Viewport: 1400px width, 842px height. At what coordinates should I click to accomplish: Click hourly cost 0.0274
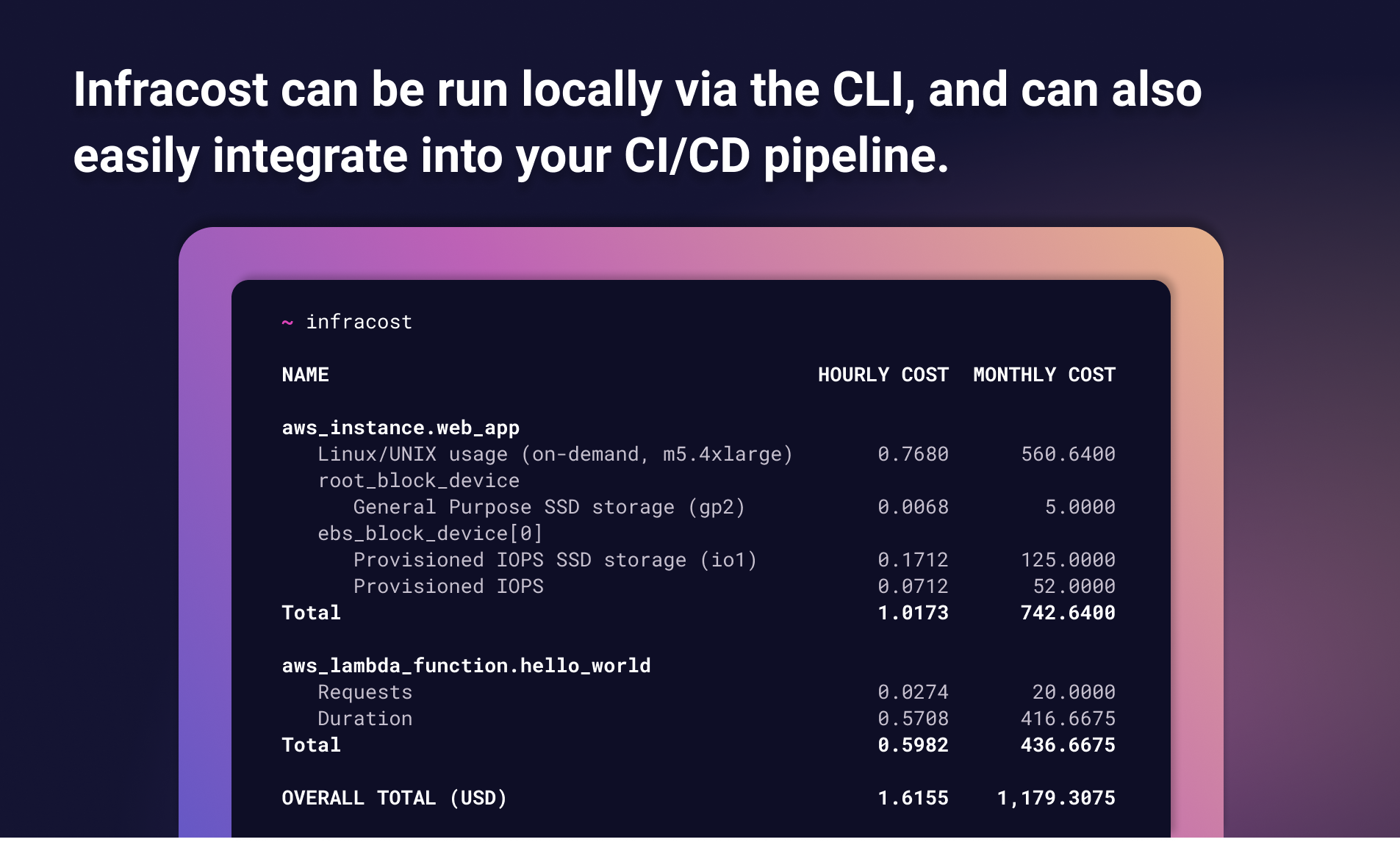pos(913,692)
